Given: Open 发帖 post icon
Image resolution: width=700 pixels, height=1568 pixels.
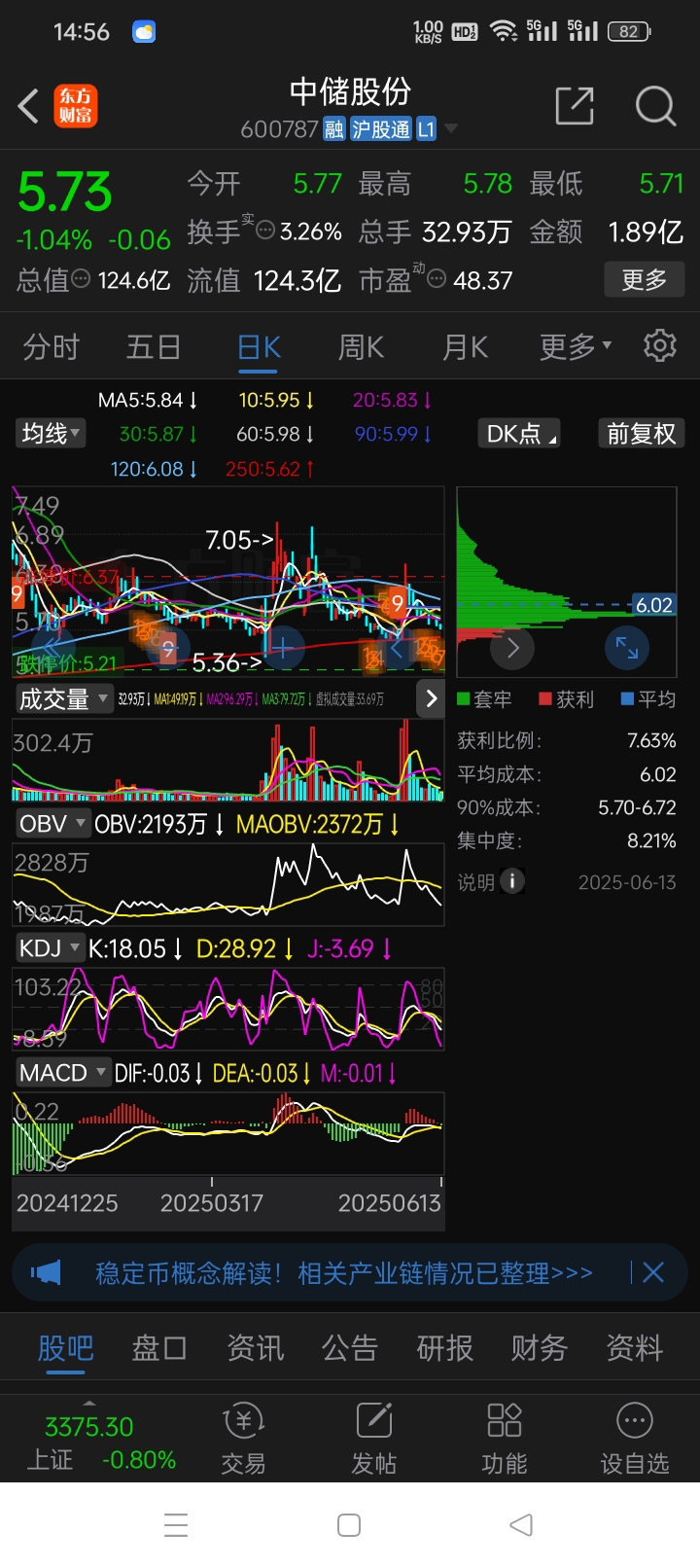Looking at the screenshot, I should point(373,1440).
